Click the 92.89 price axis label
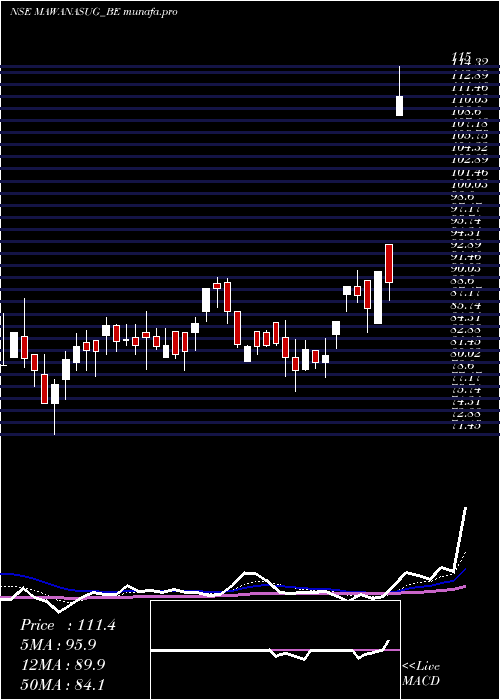This screenshot has height=700, width=500. coord(466,245)
